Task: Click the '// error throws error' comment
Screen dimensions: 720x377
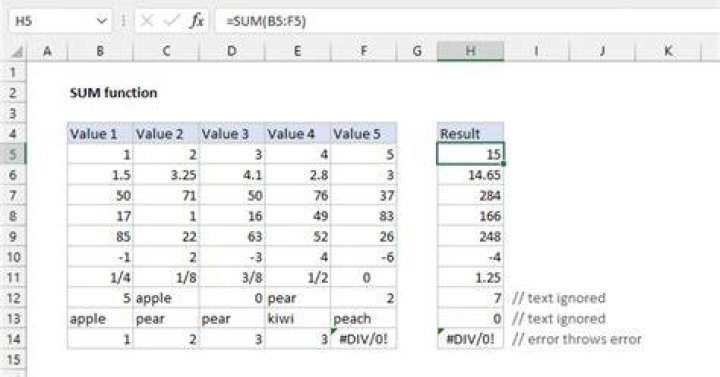Action: click(x=577, y=339)
